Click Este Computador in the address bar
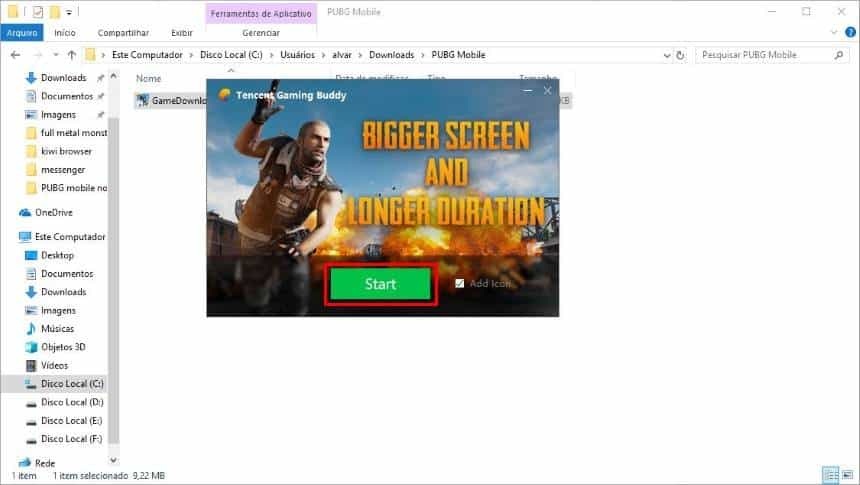Viewport: 860px width, 485px height. (147, 55)
